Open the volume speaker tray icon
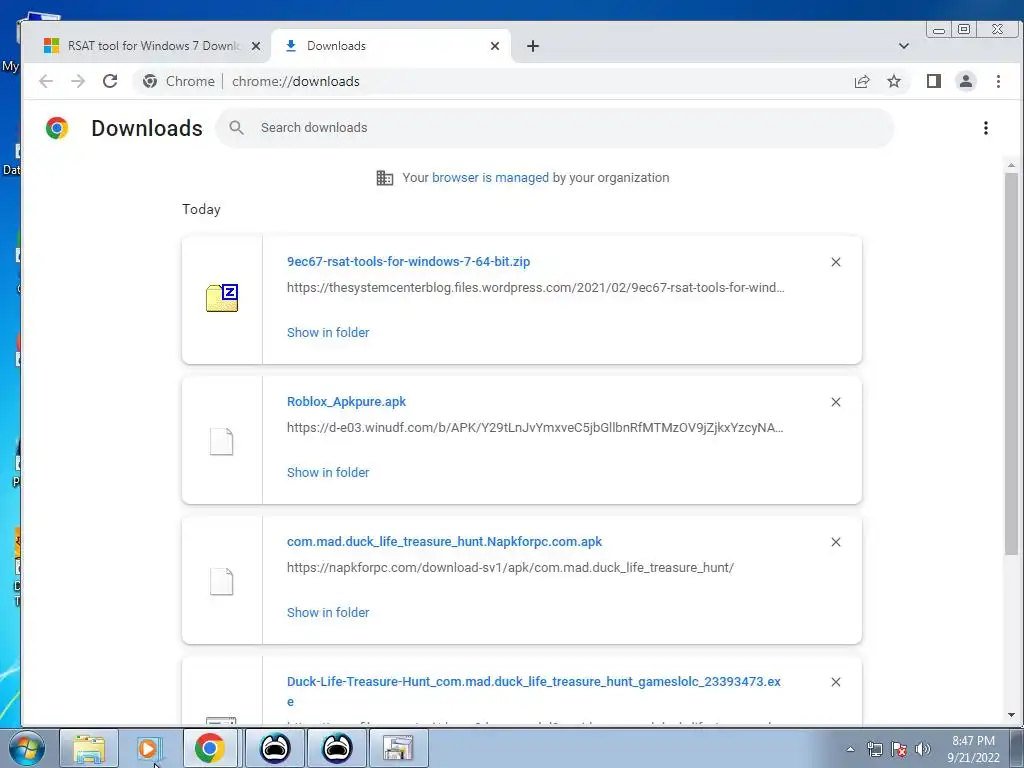1024x768 pixels. click(x=923, y=749)
